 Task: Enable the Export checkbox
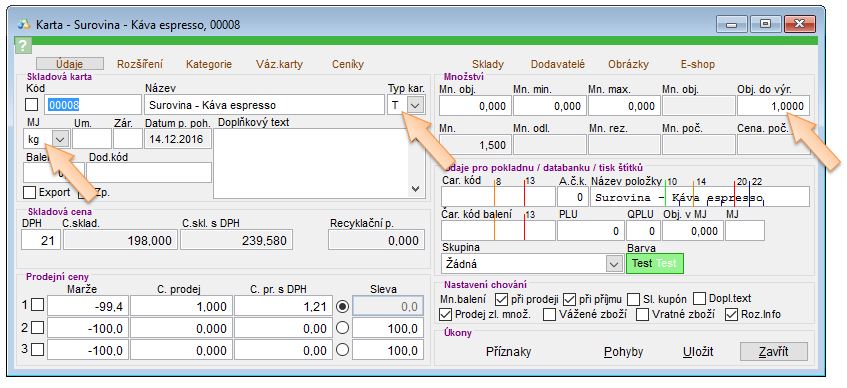[x=30, y=192]
